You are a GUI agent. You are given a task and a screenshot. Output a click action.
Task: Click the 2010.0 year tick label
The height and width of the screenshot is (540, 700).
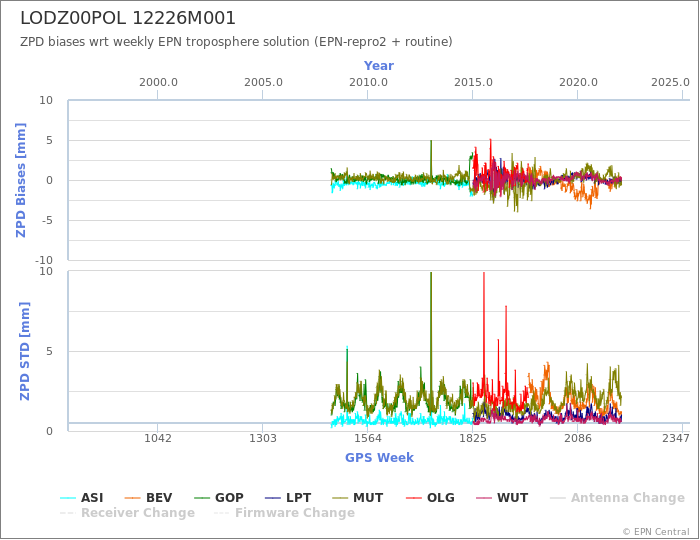368,83
